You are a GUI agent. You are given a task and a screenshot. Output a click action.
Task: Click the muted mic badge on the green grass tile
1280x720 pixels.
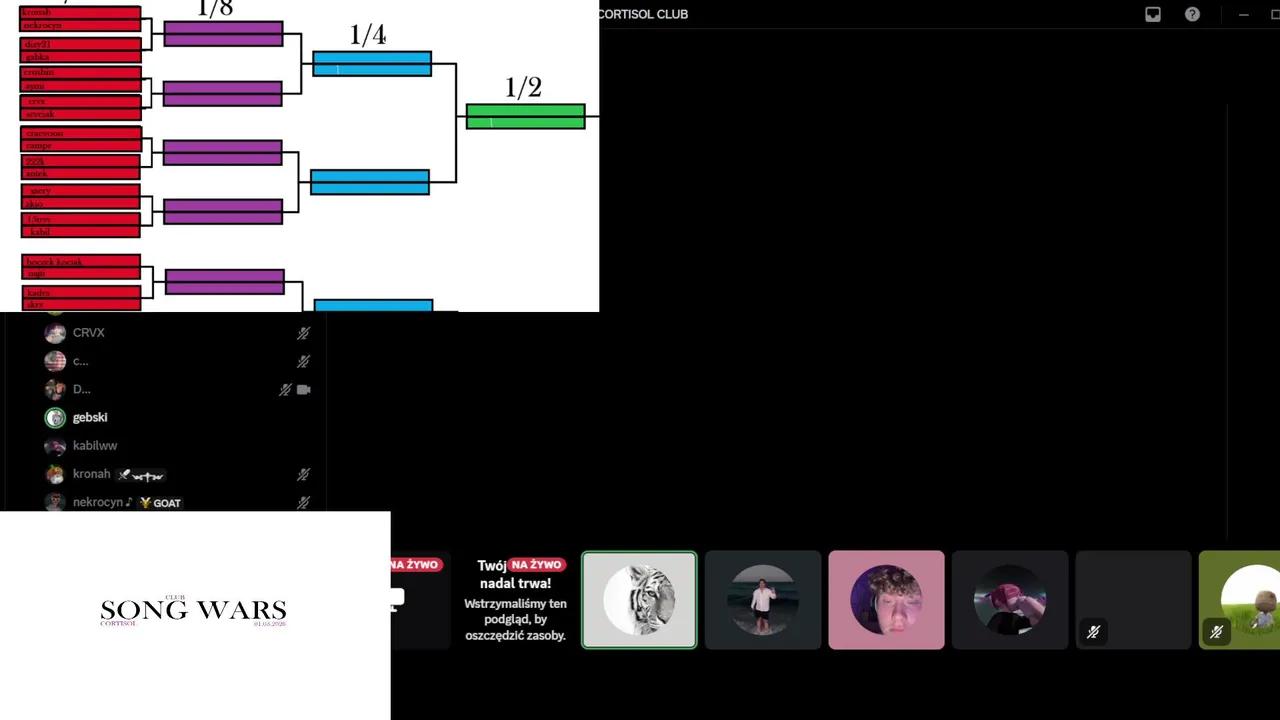(x=1216, y=632)
